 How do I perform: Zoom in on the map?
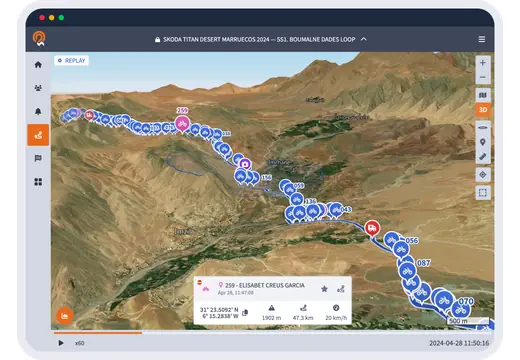482,63
